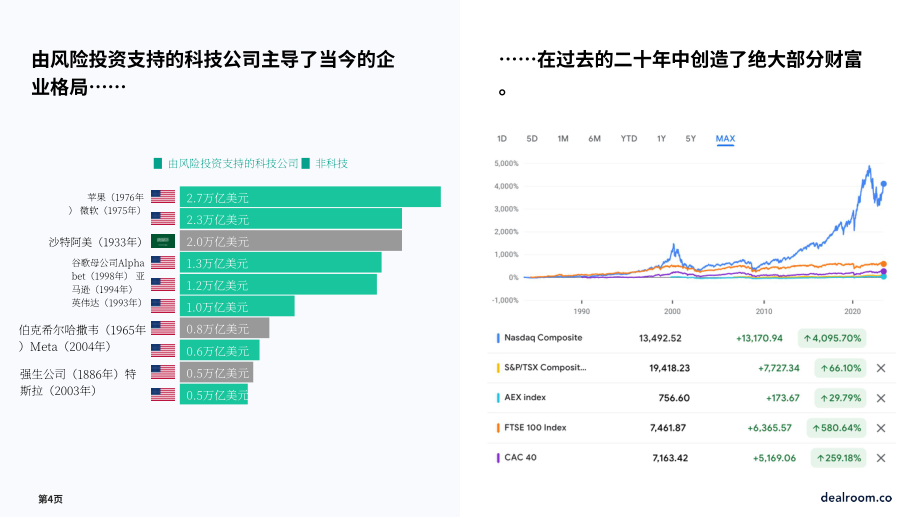Click the Nasdaq value 13,492.52

click(x=660, y=338)
